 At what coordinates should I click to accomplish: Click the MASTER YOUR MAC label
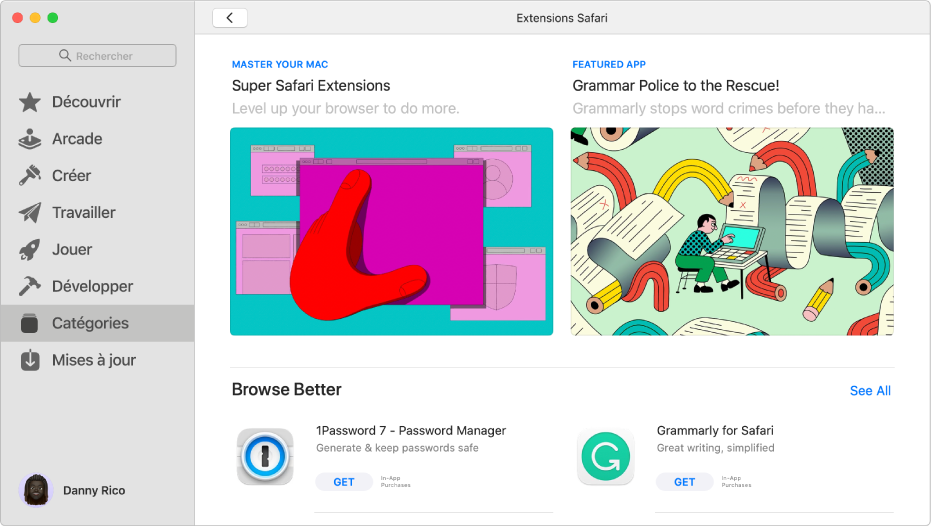tap(280, 64)
